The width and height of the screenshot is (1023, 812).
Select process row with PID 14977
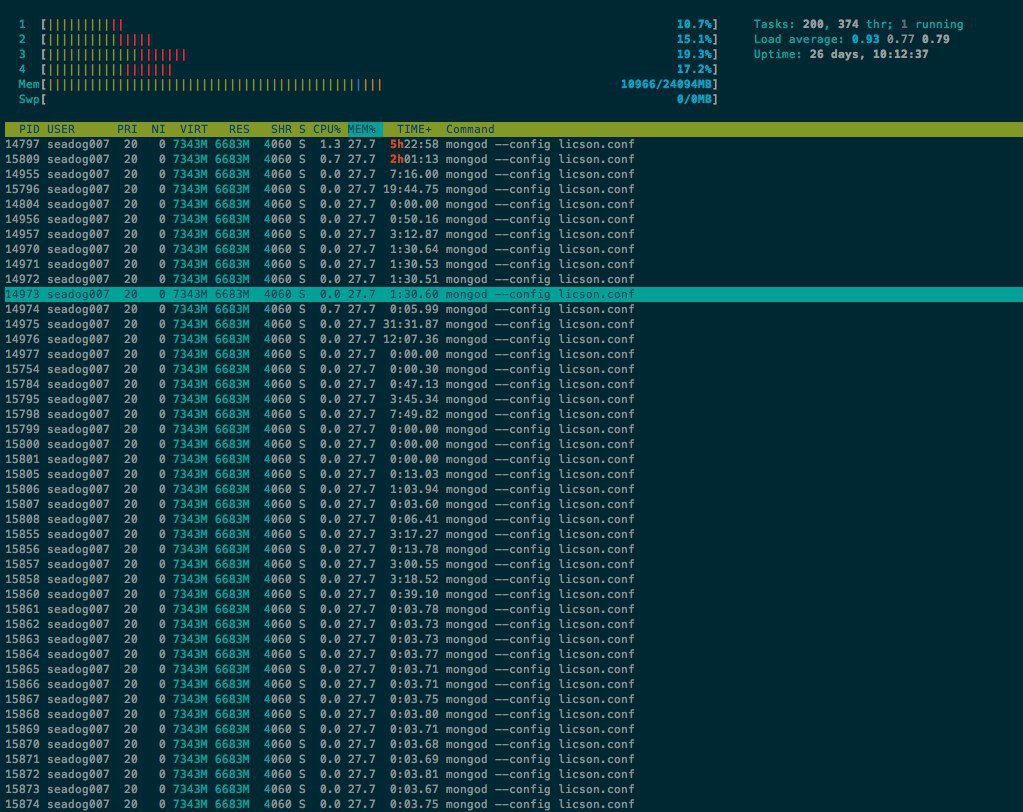[512, 354]
